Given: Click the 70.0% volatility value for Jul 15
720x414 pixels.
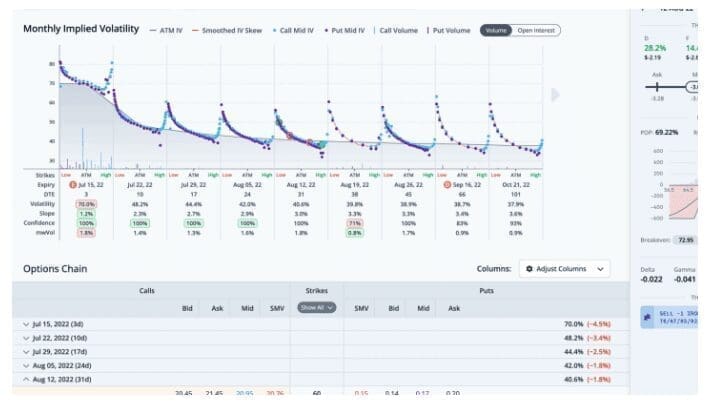Looking at the screenshot, I should (x=86, y=203).
